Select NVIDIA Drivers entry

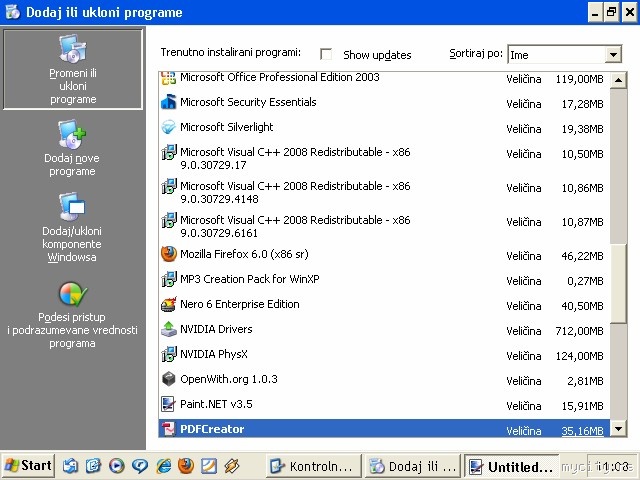216,329
